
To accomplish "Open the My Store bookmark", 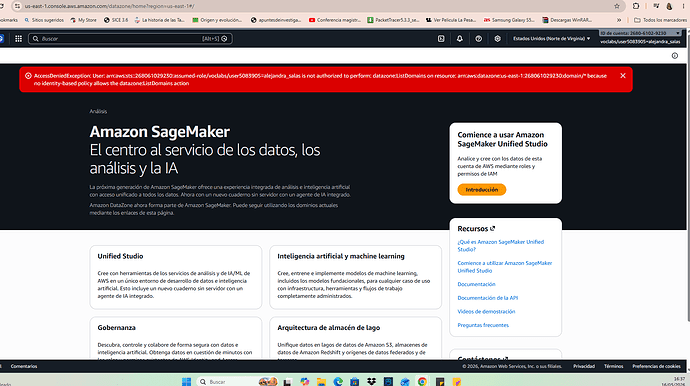I will [x=83, y=20].
